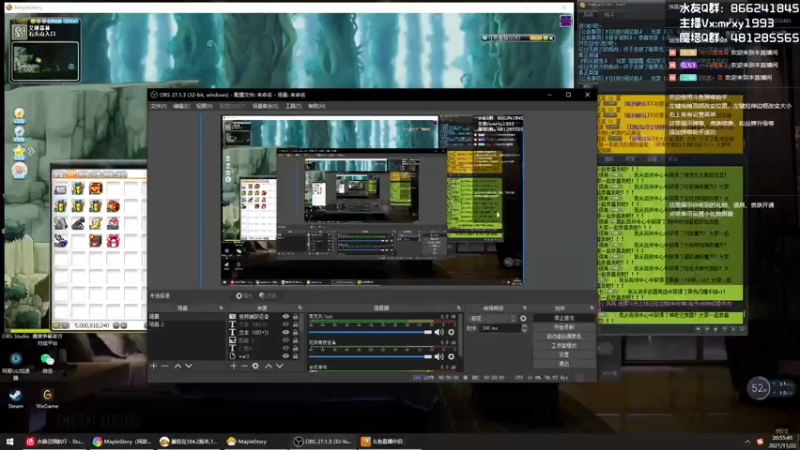The width and height of the screenshot is (800, 450).
Task: Move the selected source up
Action: tap(268, 366)
